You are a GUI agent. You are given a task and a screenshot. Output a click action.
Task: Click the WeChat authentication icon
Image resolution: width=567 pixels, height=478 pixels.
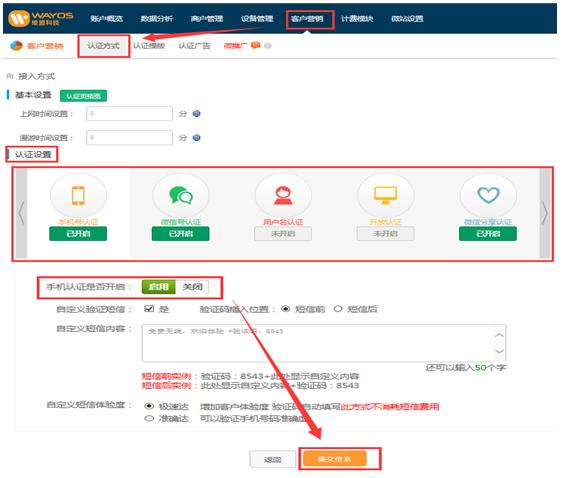tap(181, 195)
